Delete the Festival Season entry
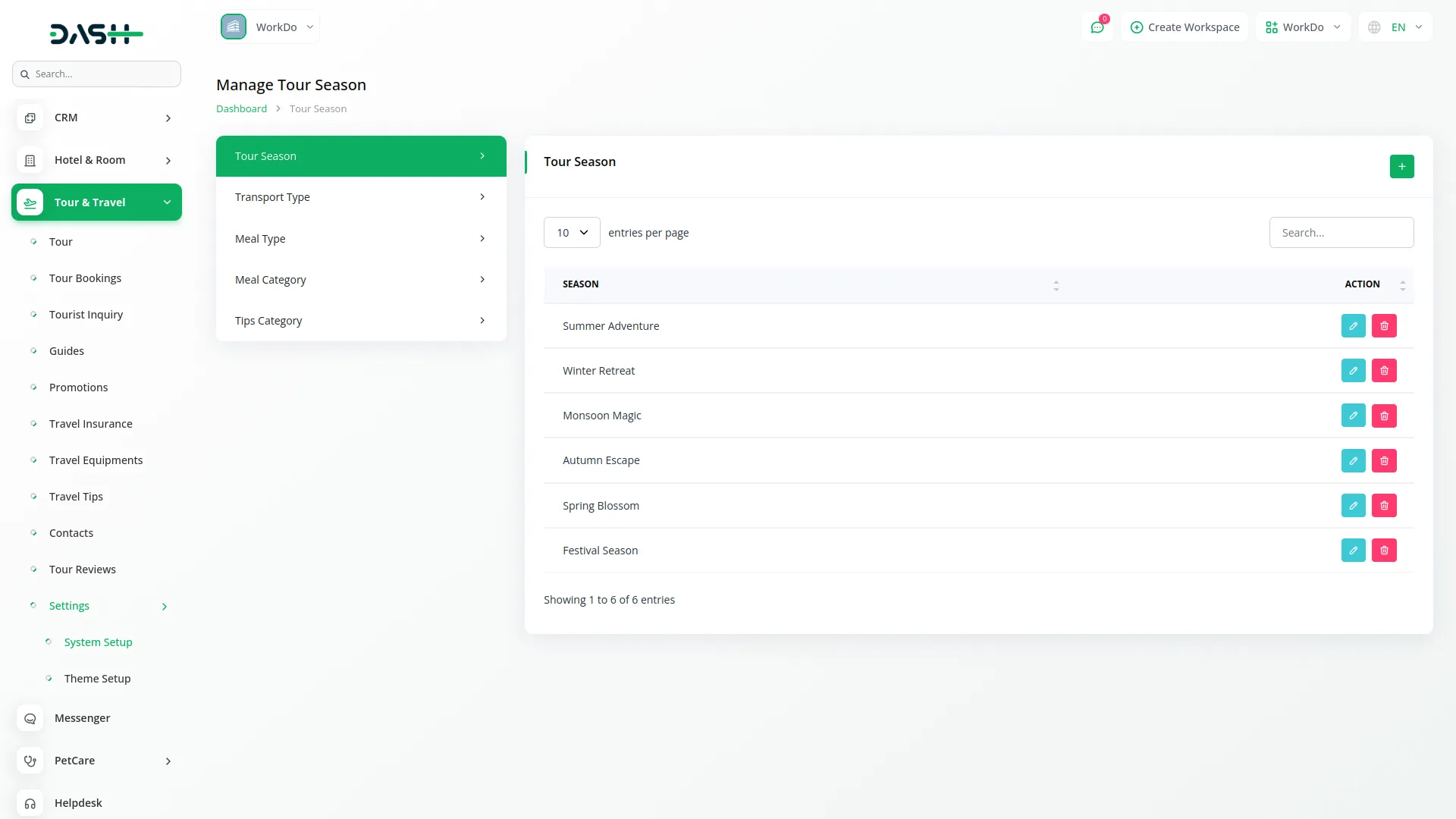Screen dimensions: 1456x819 coord(1384,551)
